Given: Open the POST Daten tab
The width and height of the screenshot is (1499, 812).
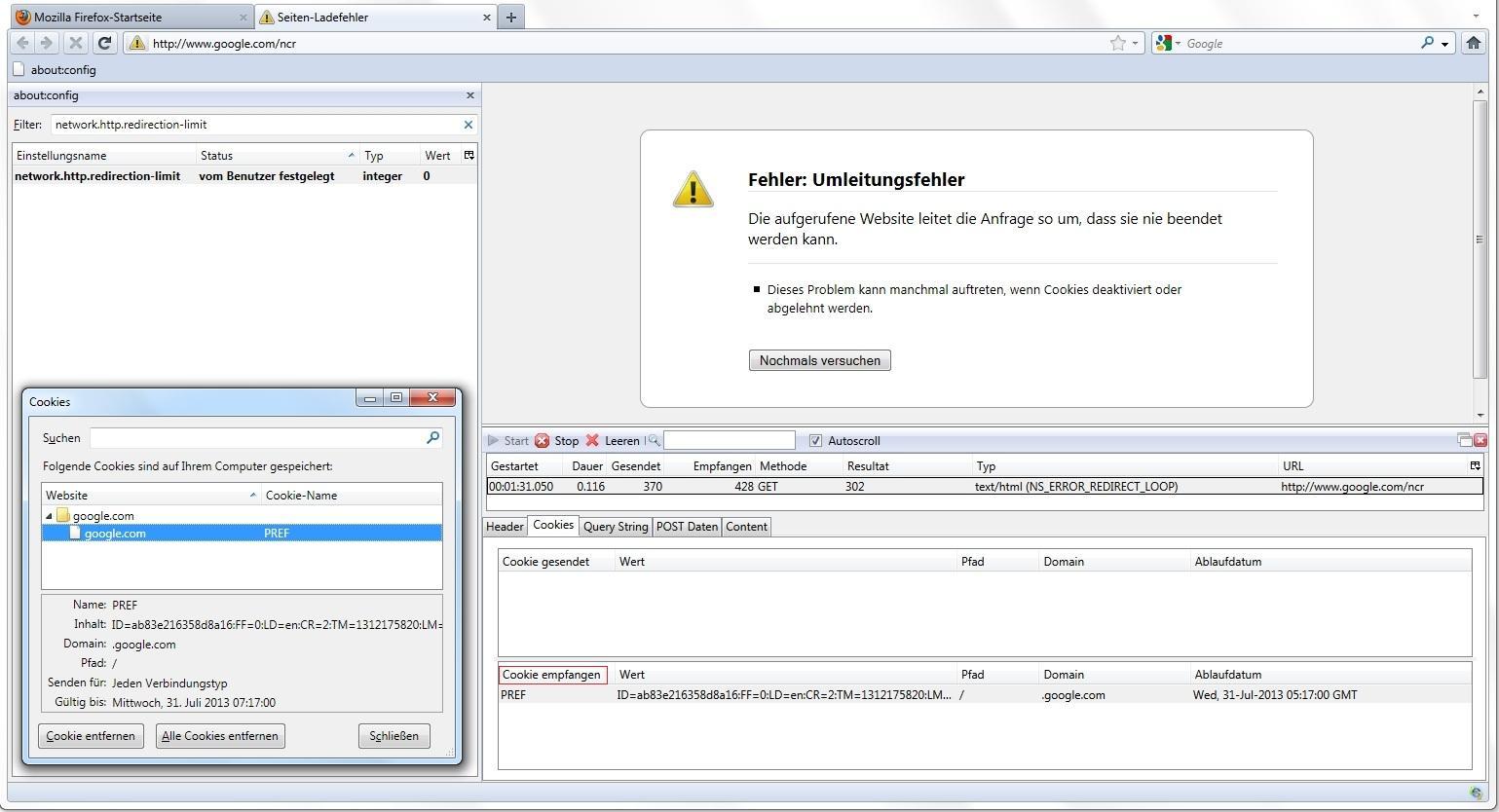Looking at the screenshot, I should 687,527.
